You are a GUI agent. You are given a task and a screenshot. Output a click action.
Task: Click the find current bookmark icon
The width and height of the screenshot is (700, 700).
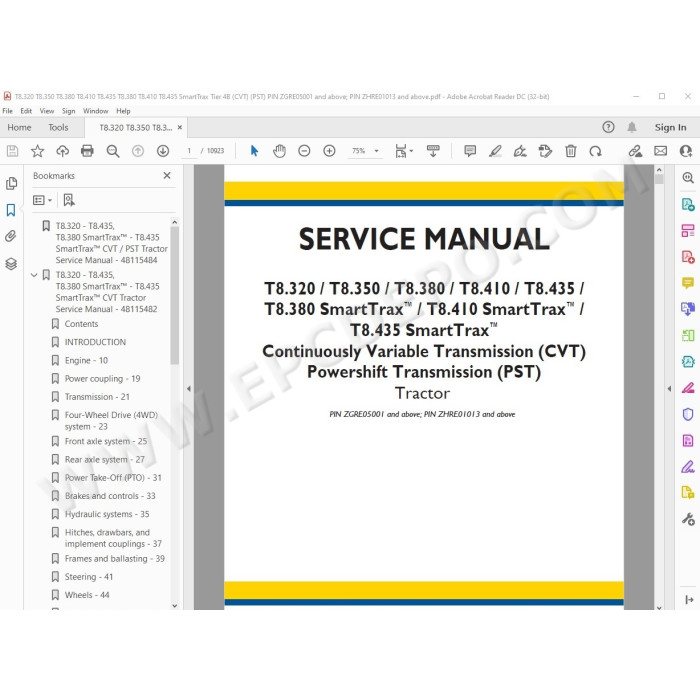point(69,200)
